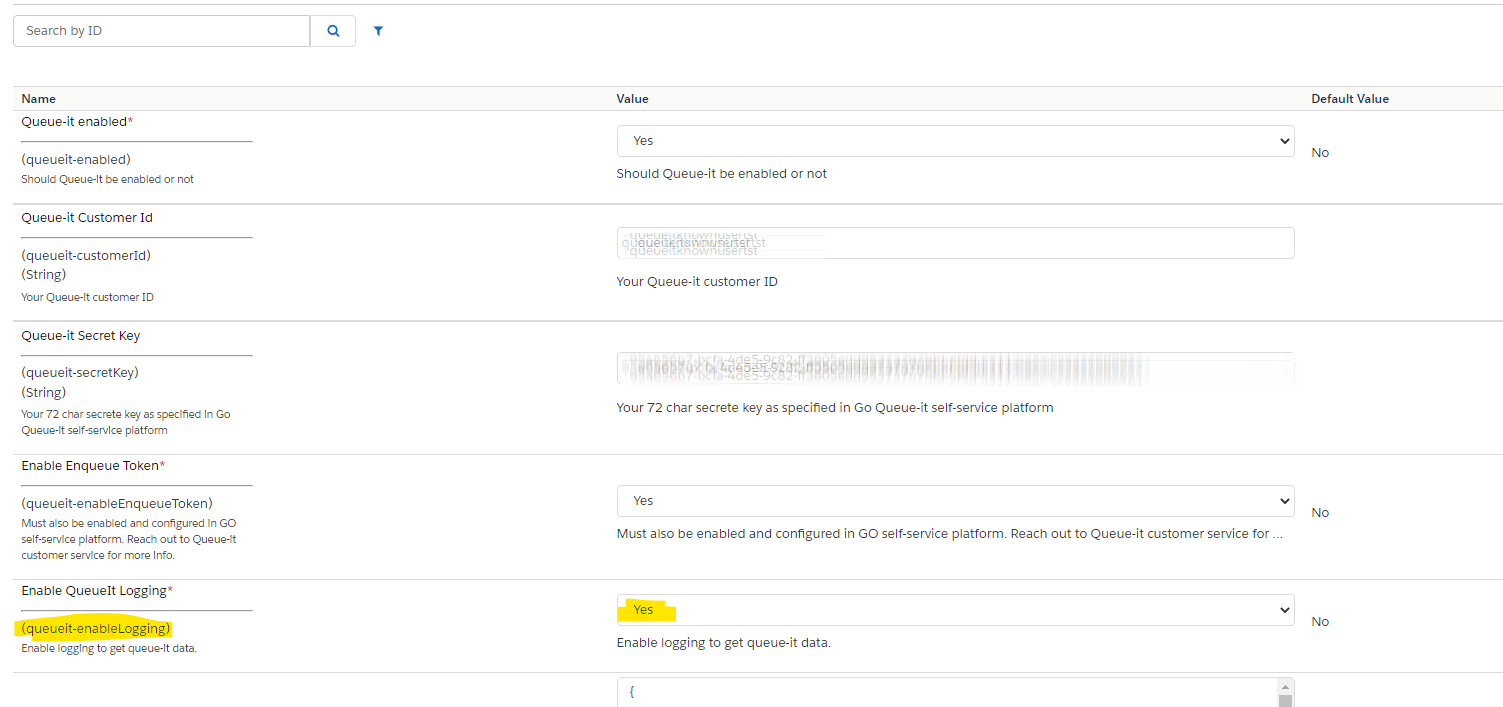Image resolution: width=1503 pixels, height=707 pixels.
Task: Click the Name column header
Action: (x=39, y=99)
